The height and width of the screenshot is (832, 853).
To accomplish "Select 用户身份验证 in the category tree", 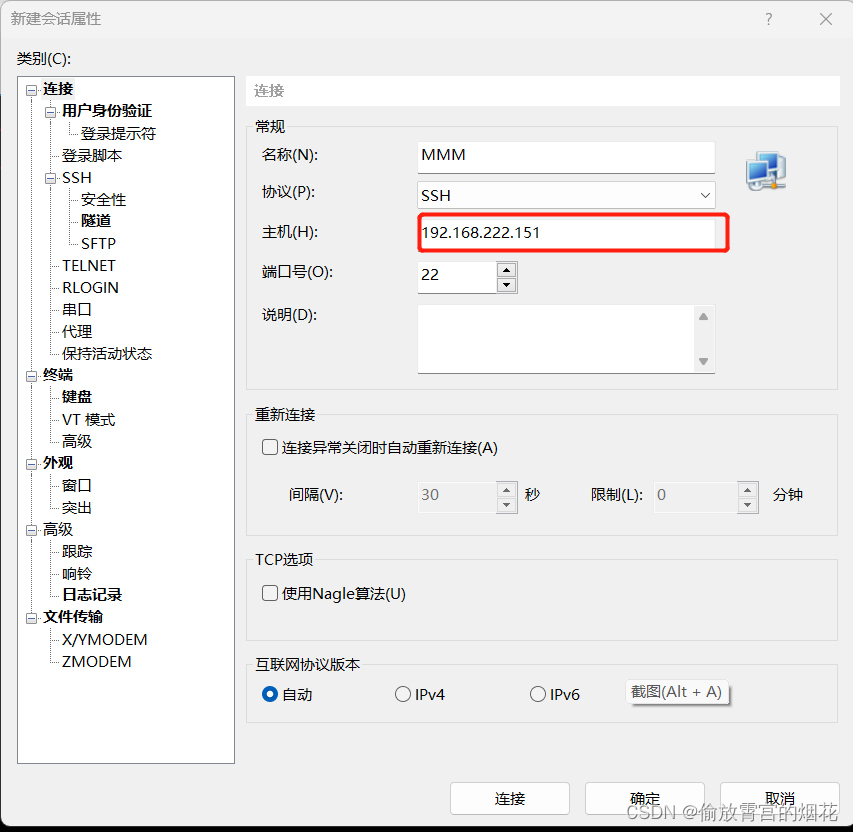I will 107,110.
